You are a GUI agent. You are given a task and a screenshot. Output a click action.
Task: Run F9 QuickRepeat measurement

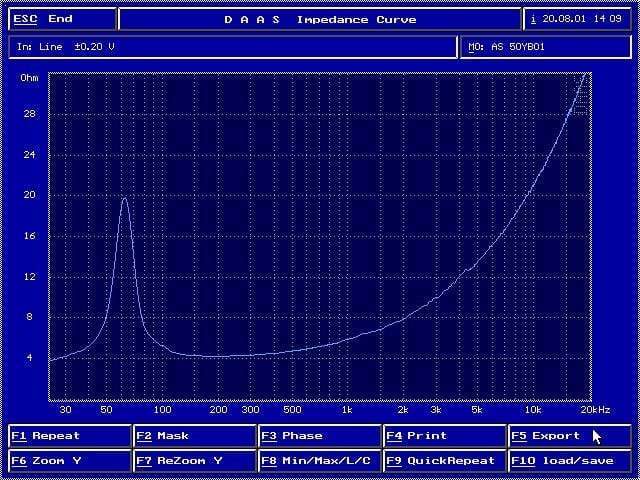pos(444,461)
